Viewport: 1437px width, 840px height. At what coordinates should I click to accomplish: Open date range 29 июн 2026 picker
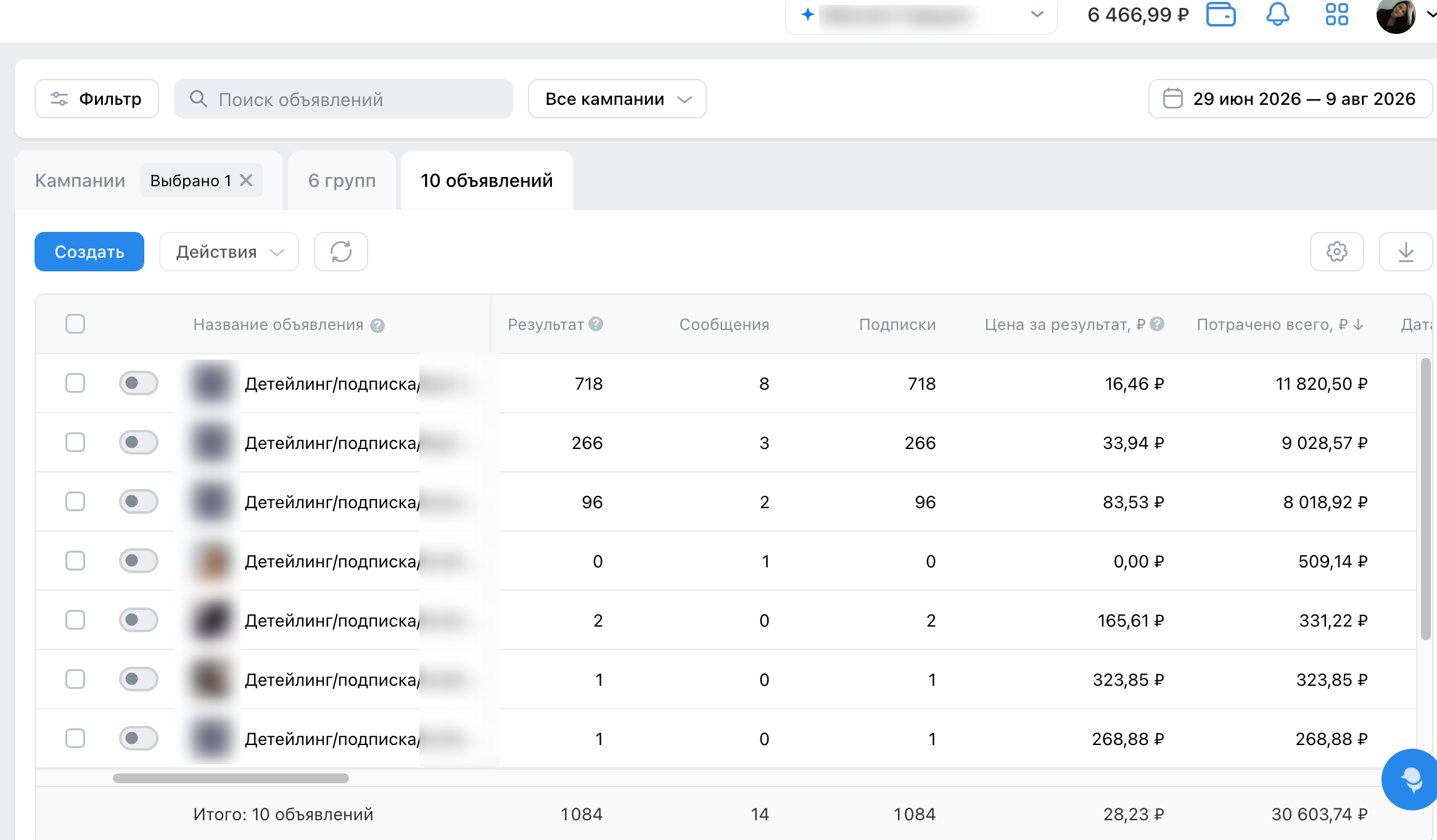pyautogui.click(x=1290, y=99)
